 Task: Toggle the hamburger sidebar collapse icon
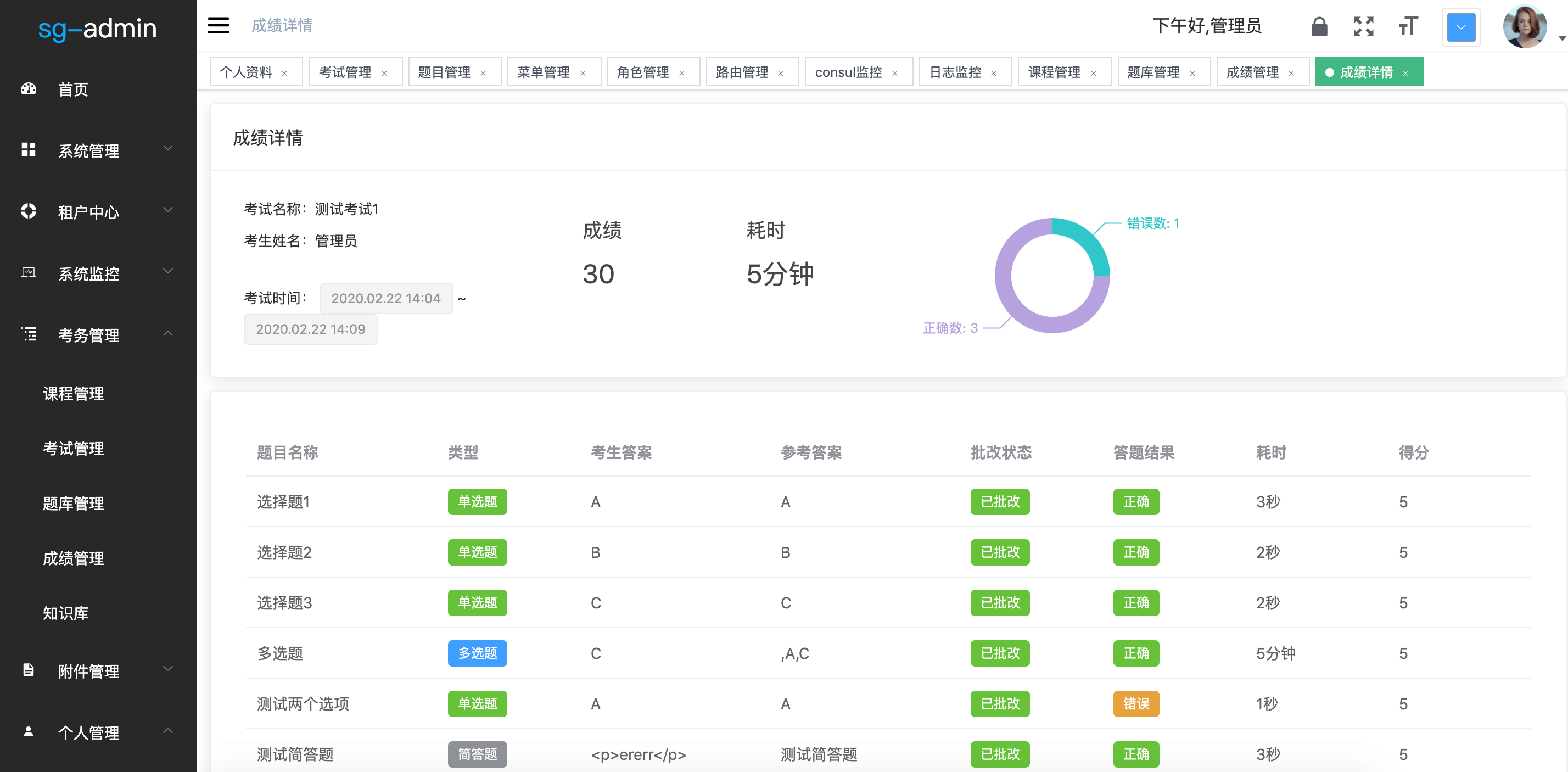[218, 26]
